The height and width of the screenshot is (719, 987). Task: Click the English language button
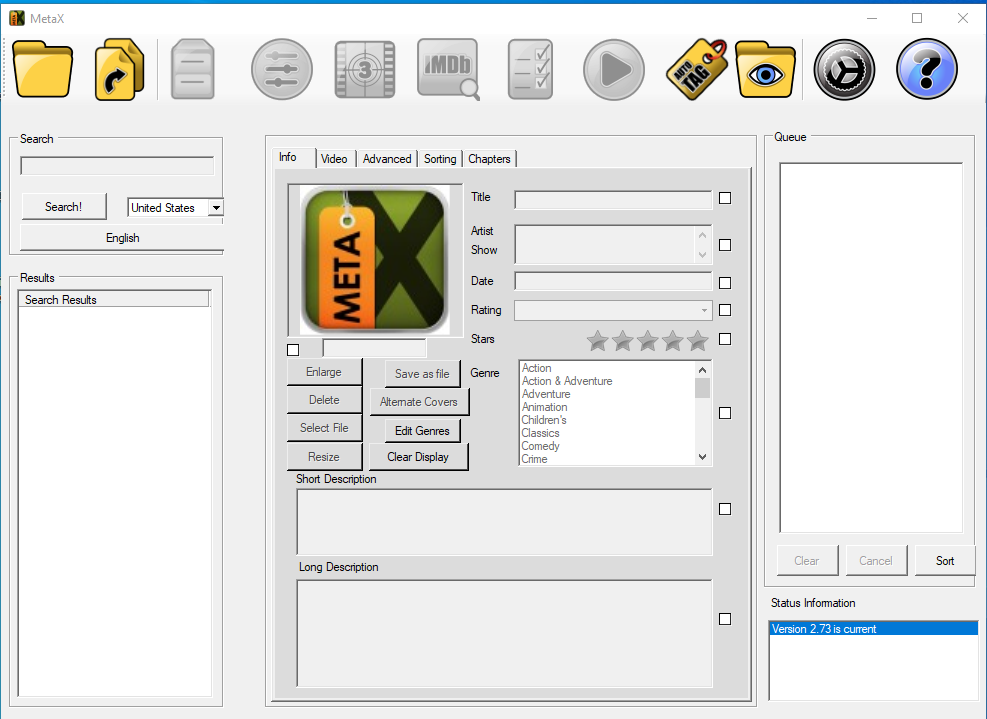coord(122,238)
